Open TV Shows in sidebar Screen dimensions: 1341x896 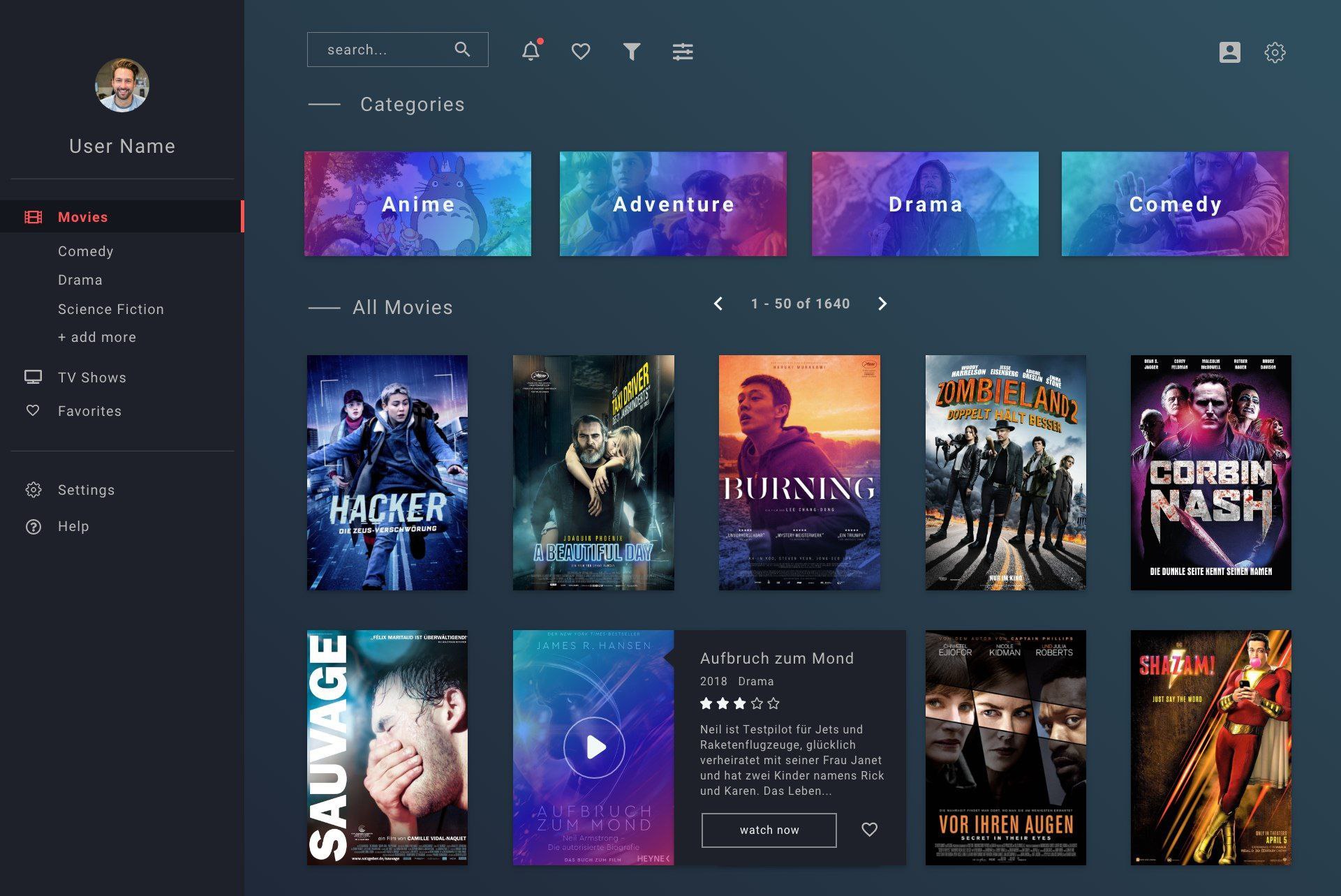point(92,378)
